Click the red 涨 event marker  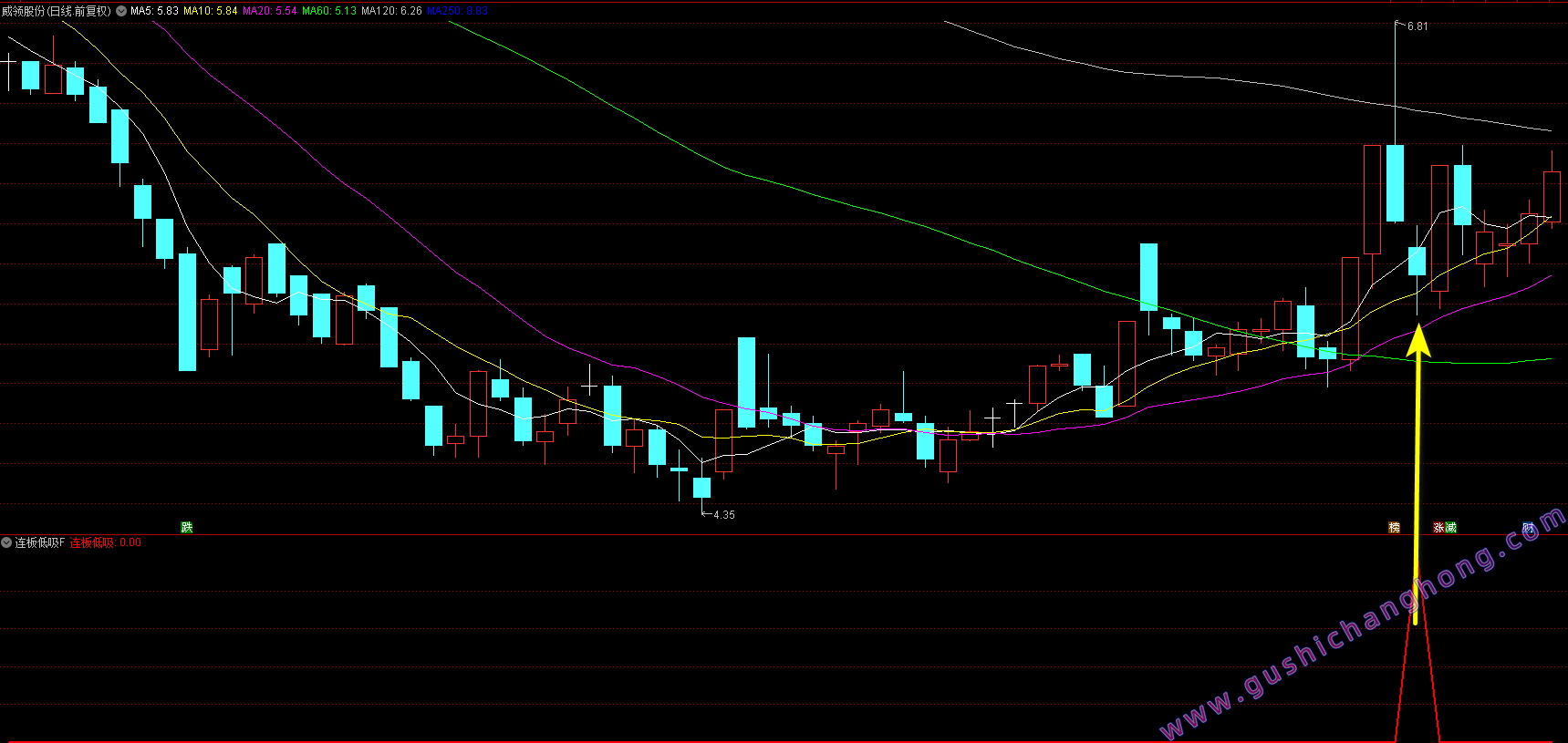pos(1438,527)
